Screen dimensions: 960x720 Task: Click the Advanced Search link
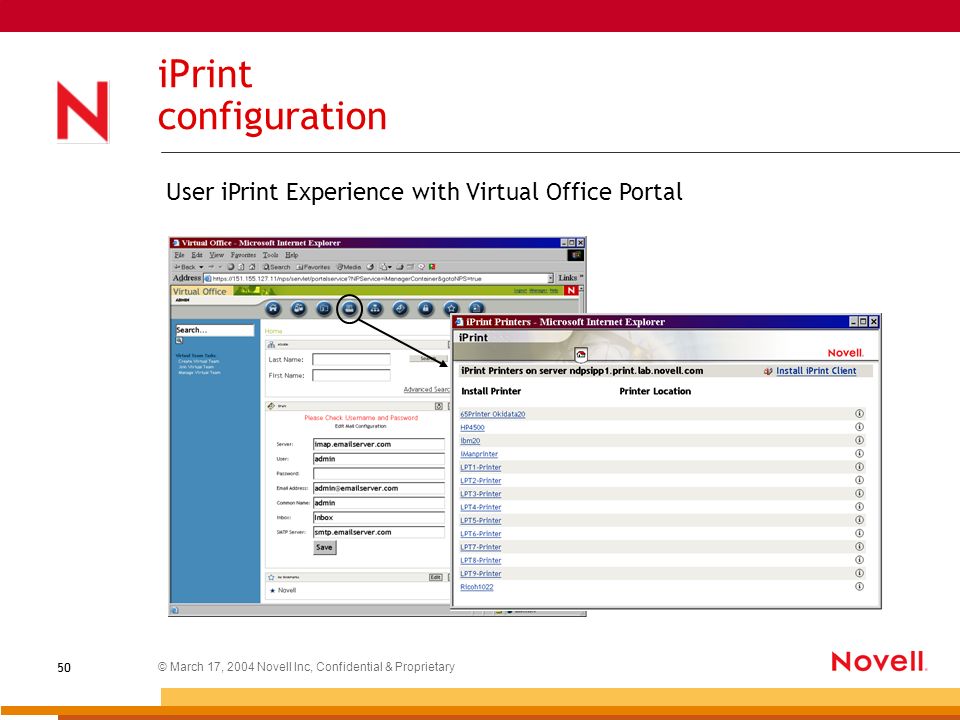(x=426, y=389)
